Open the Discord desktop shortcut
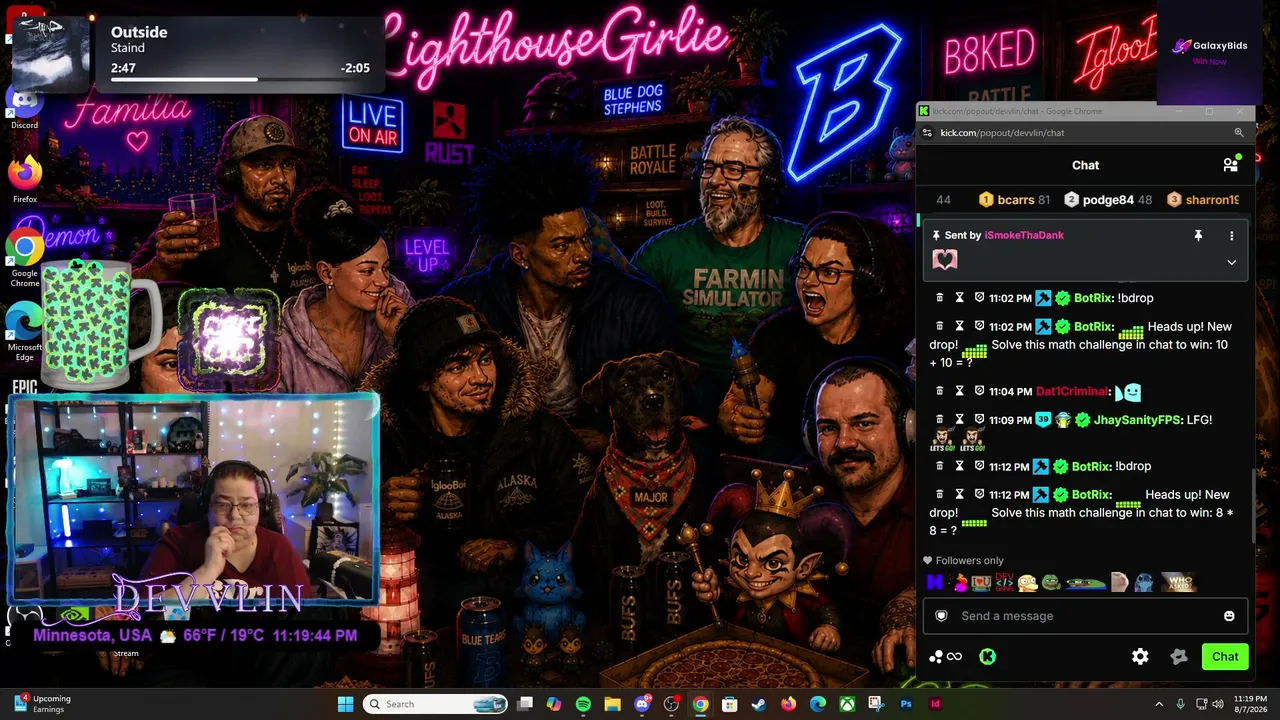The height and width of the screenshot is (720, 1280). pyautogui.click(x=25, y=107)
